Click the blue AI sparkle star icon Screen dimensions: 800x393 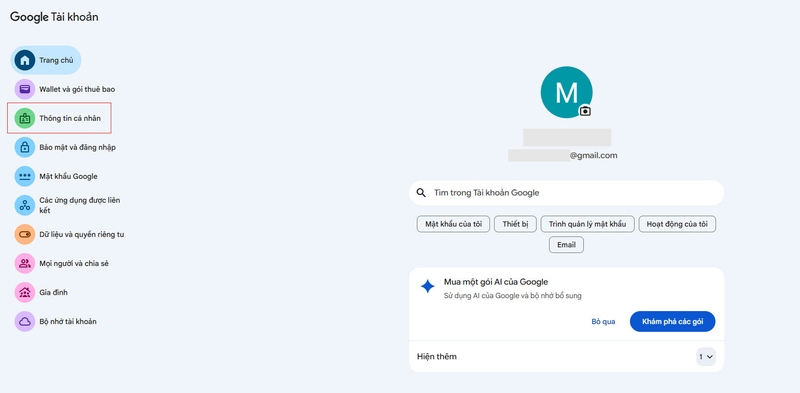[x=428, y=286]
